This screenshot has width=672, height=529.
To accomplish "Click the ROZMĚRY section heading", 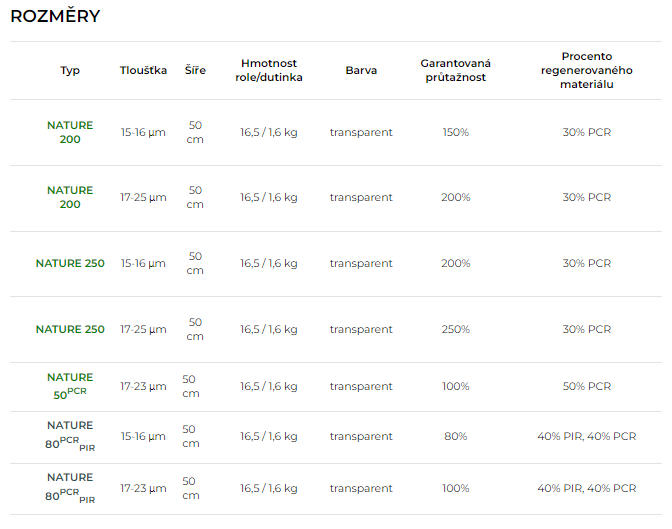I will (x=55, y=17).
